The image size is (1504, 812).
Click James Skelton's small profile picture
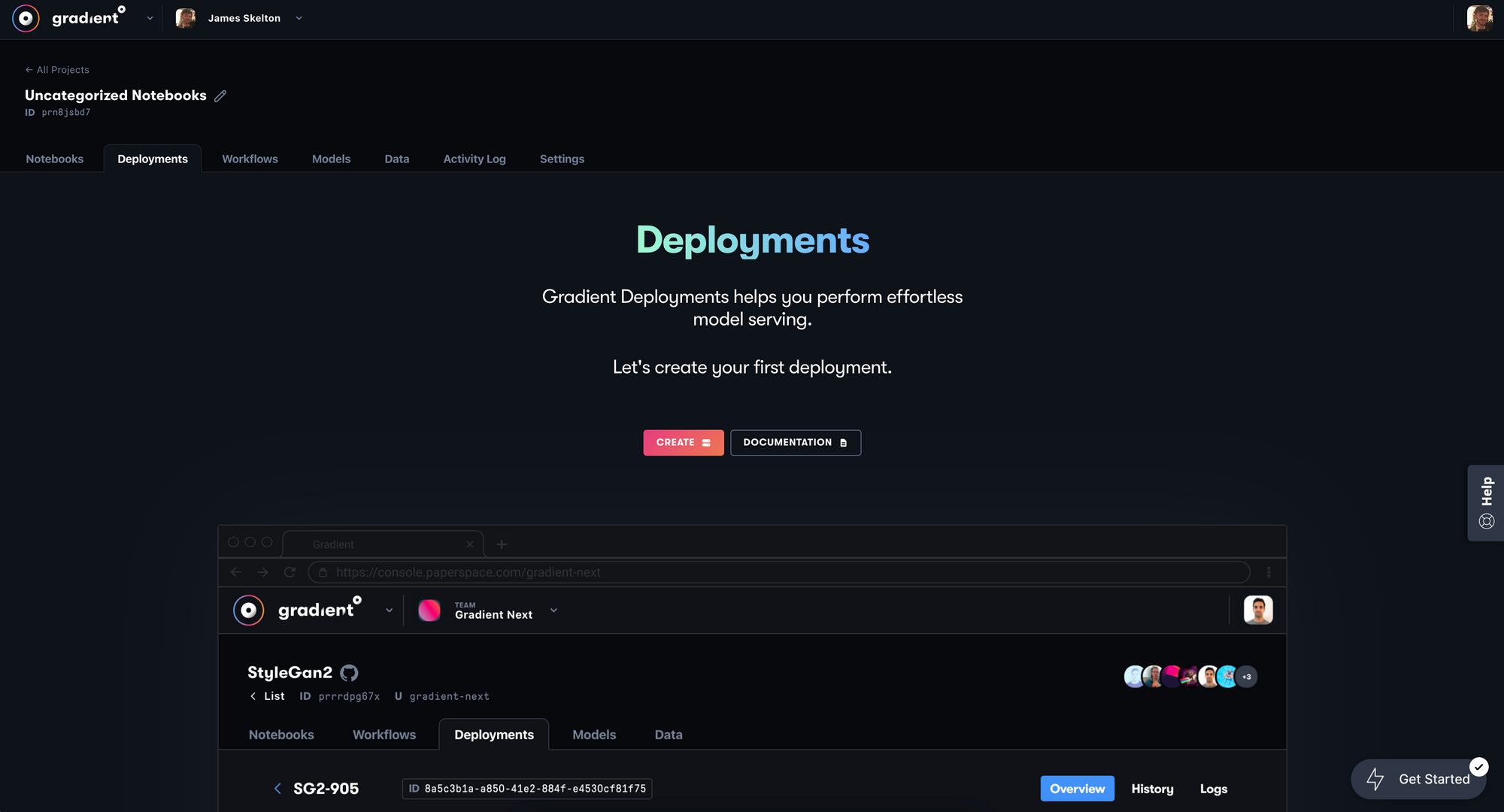coord(186,18)
